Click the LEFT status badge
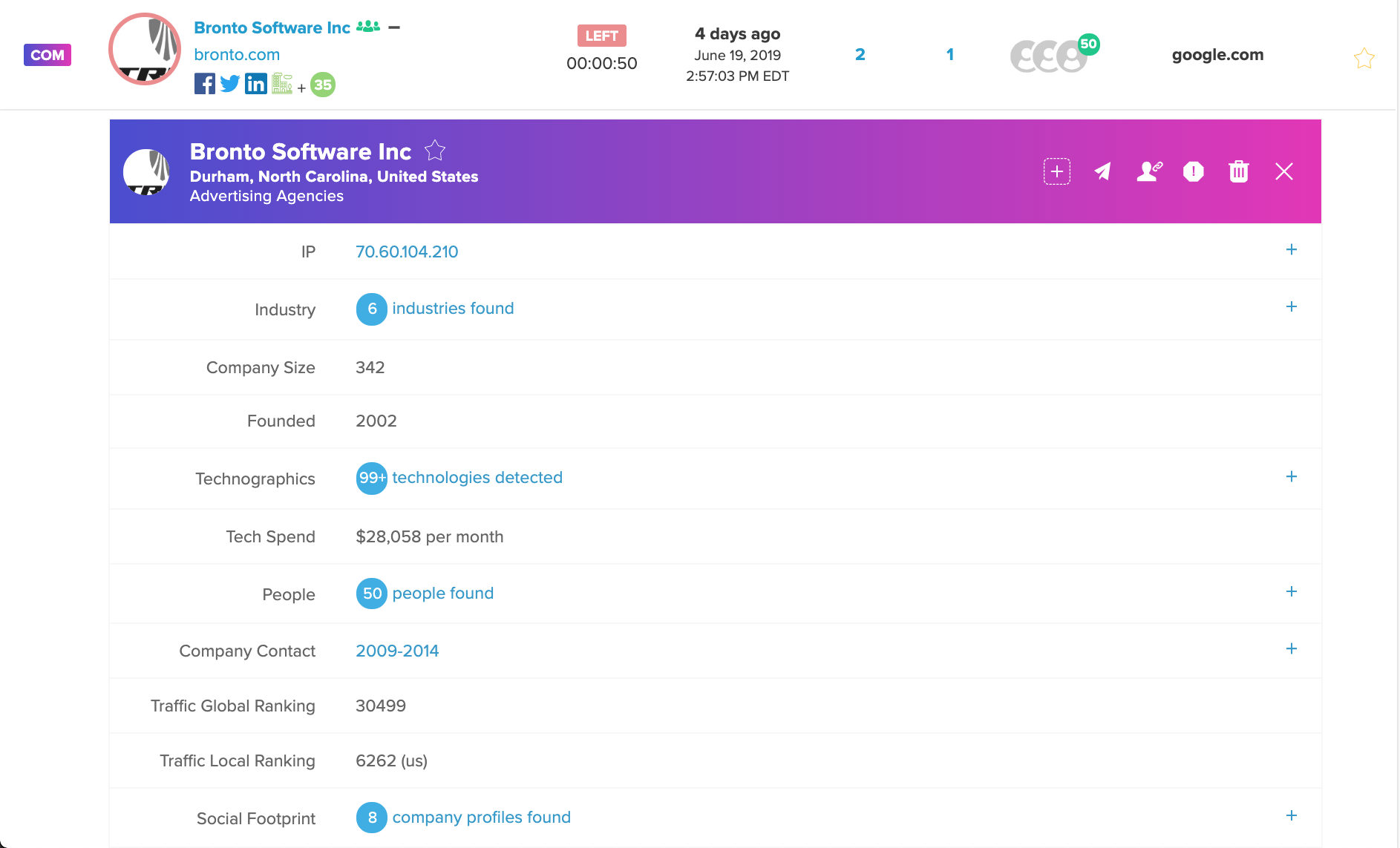This screenshot has height=848, width=1400. click(601, 36)
